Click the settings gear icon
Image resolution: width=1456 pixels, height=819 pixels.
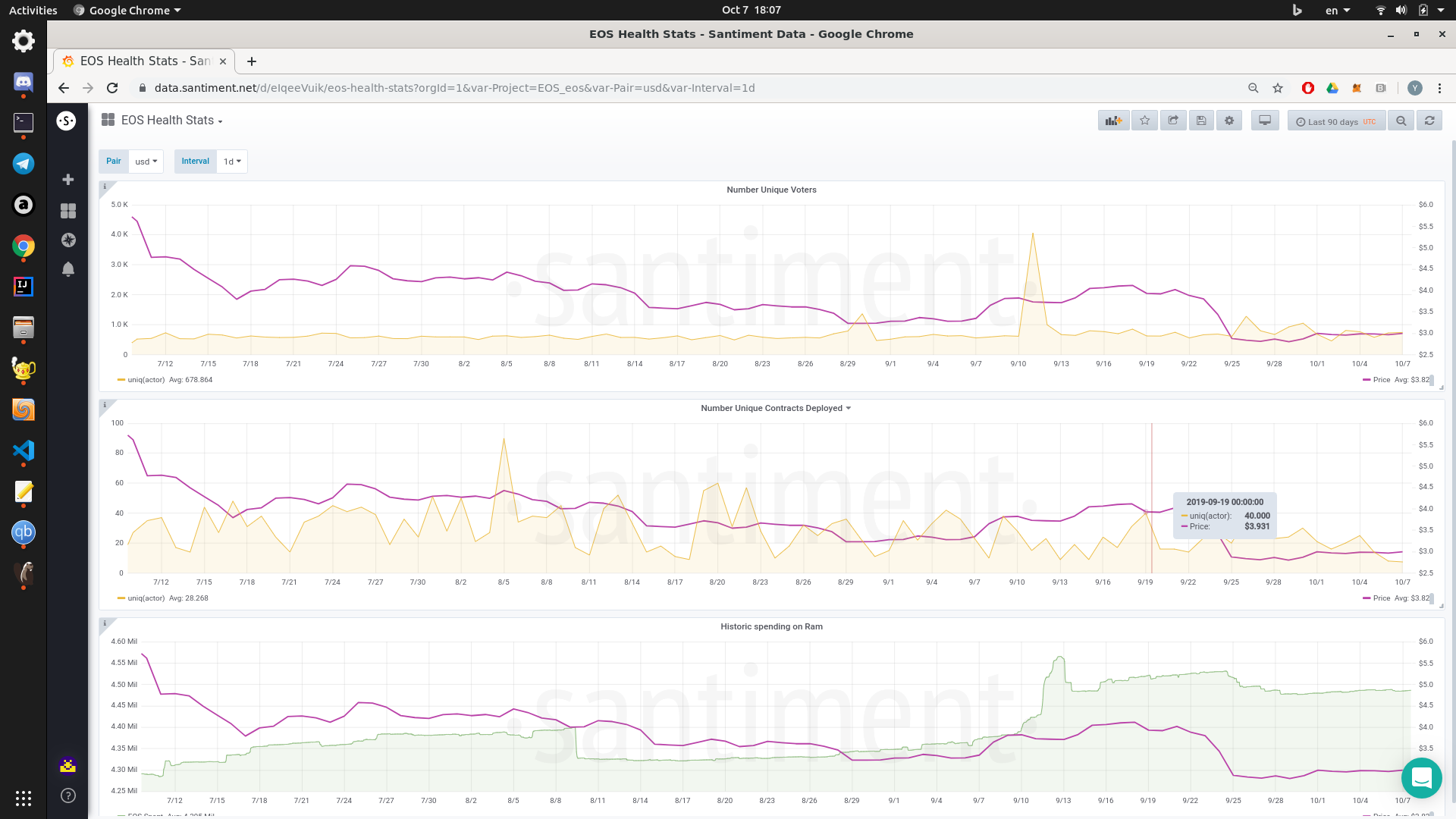(1229, 120)
